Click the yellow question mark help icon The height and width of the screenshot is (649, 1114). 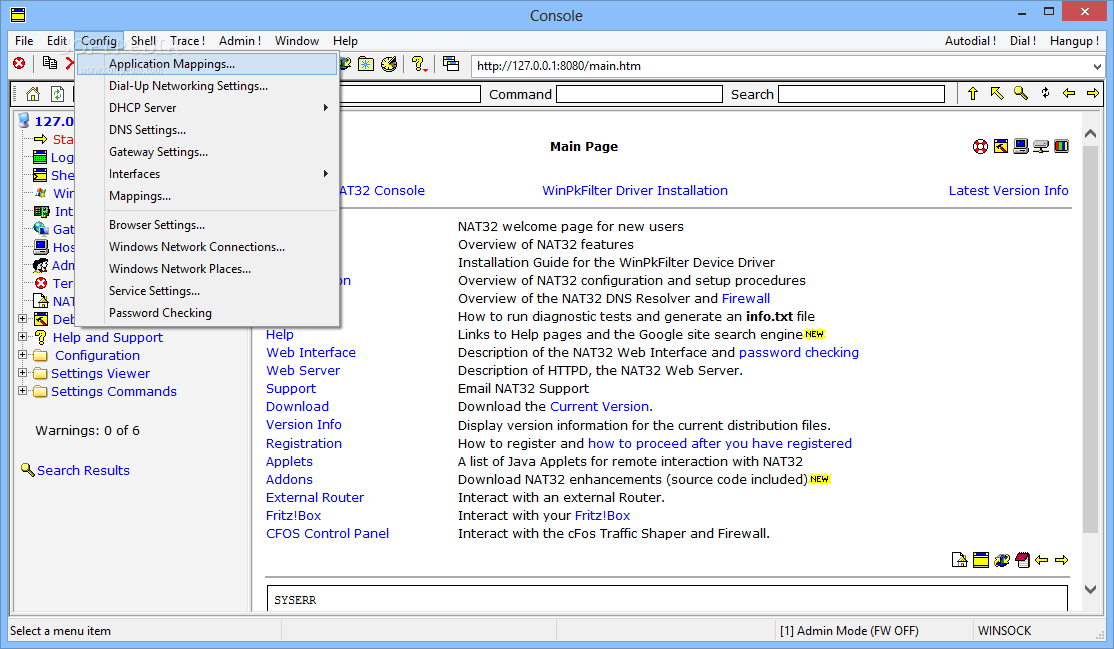(419, 65)
